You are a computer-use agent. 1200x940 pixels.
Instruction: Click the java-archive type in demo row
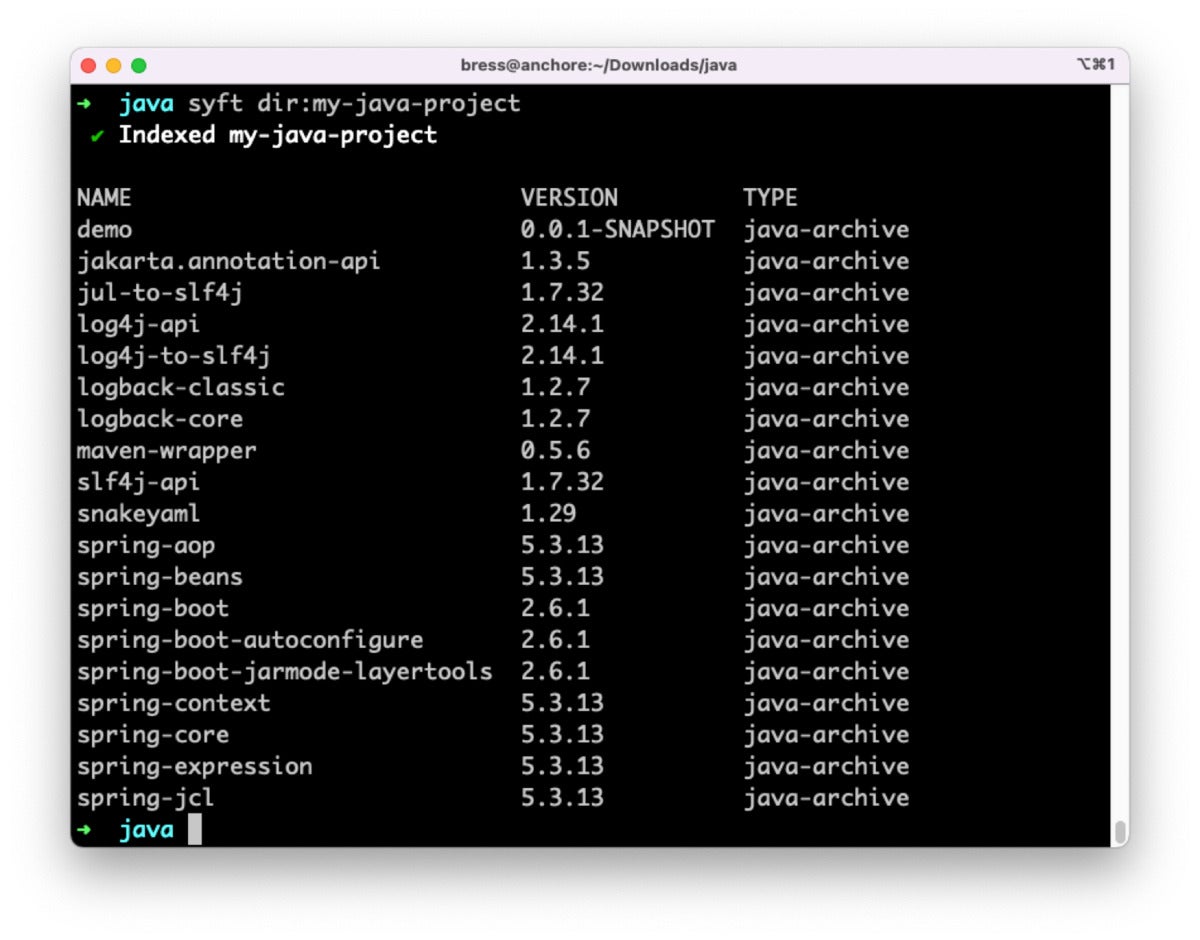pyautogui.click(x=826, y=230)
